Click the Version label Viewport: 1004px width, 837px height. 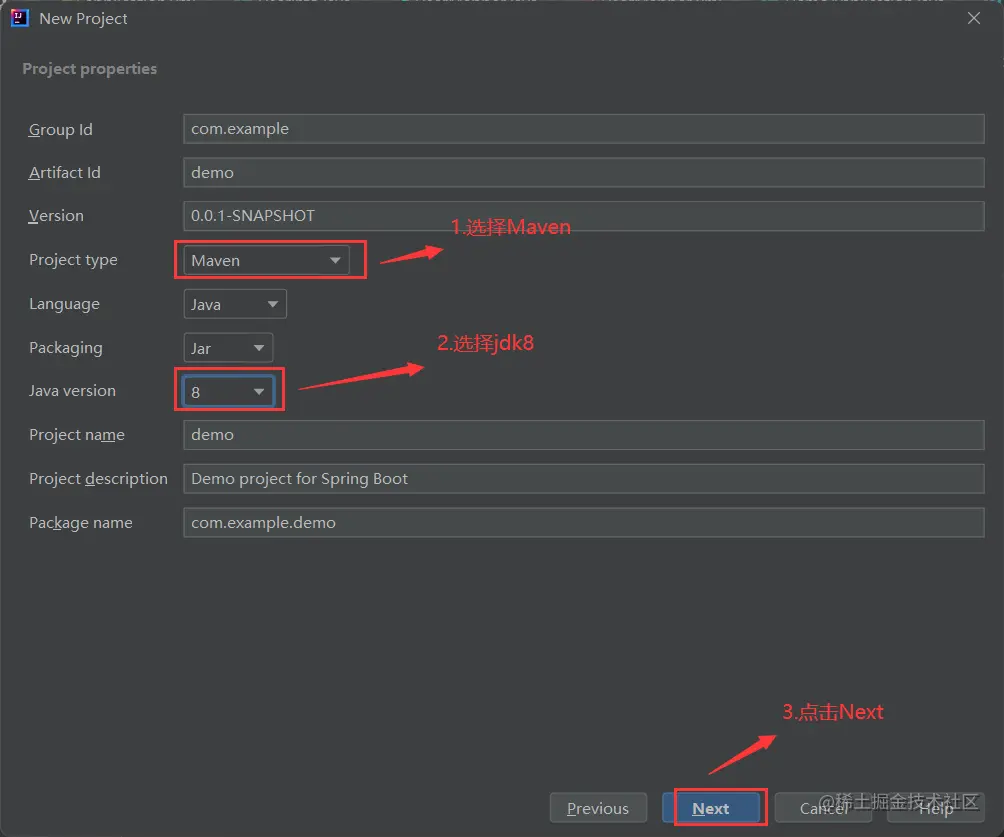pyautogui.click(x=56, y=216)
